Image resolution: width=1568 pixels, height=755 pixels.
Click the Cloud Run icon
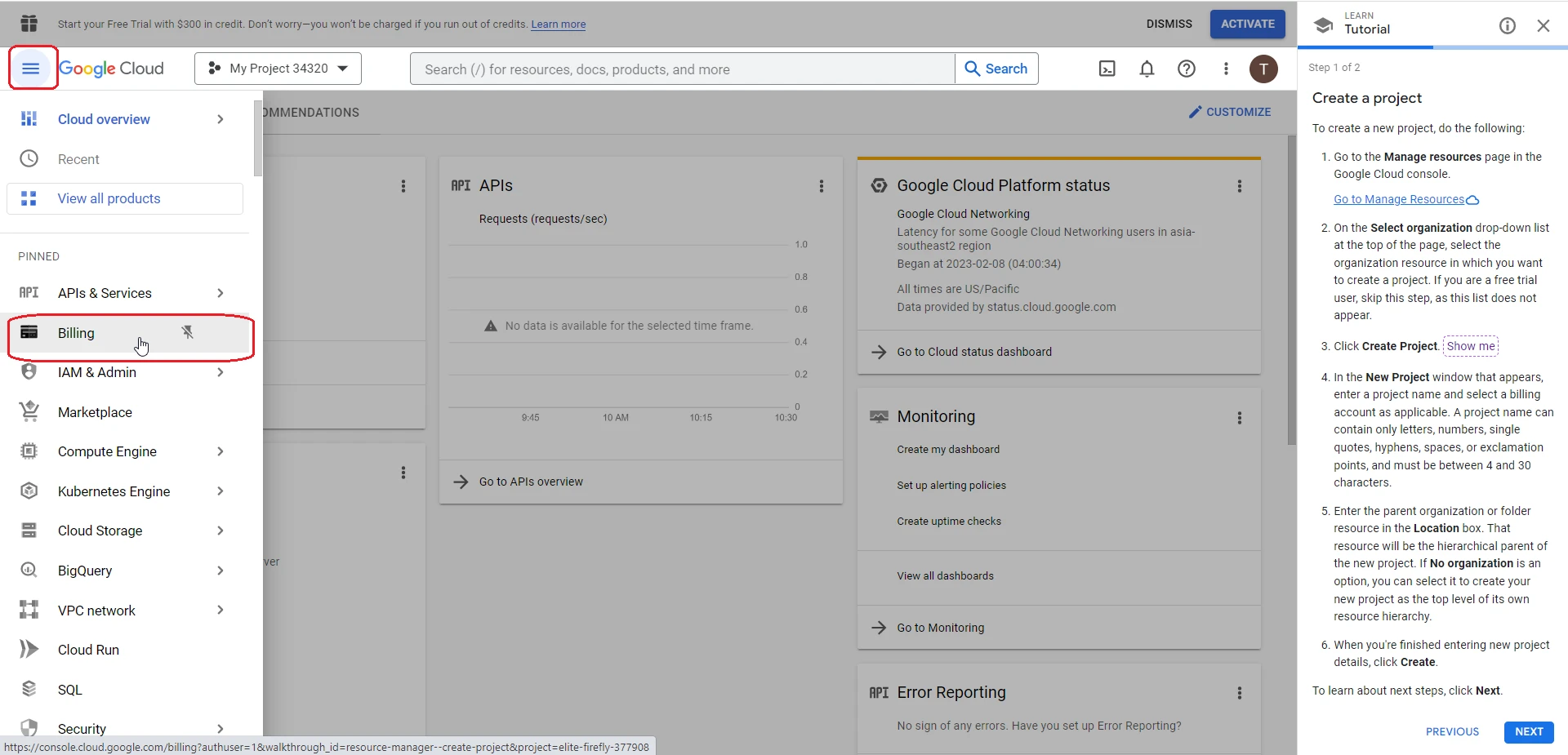point(29,649)
